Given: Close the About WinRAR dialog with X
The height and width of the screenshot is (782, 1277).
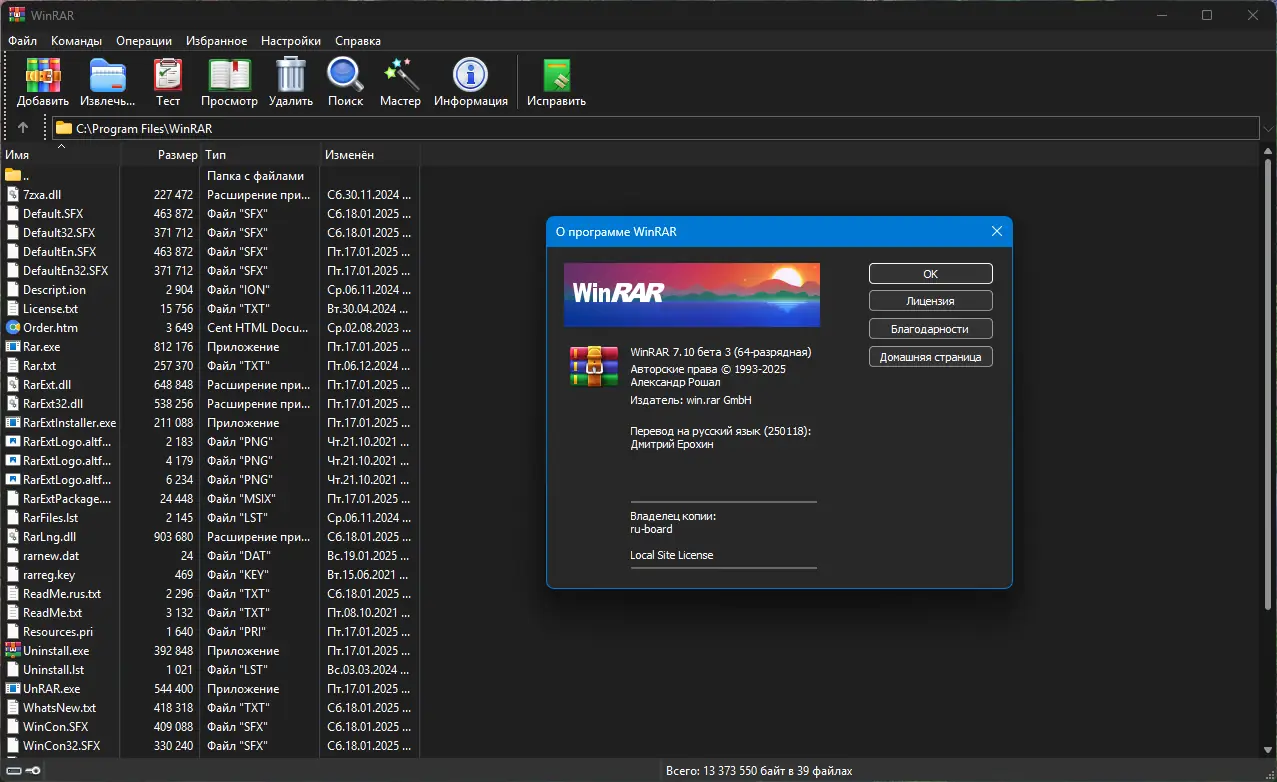Looking at the screenshot, I should (x=996, y=231).
